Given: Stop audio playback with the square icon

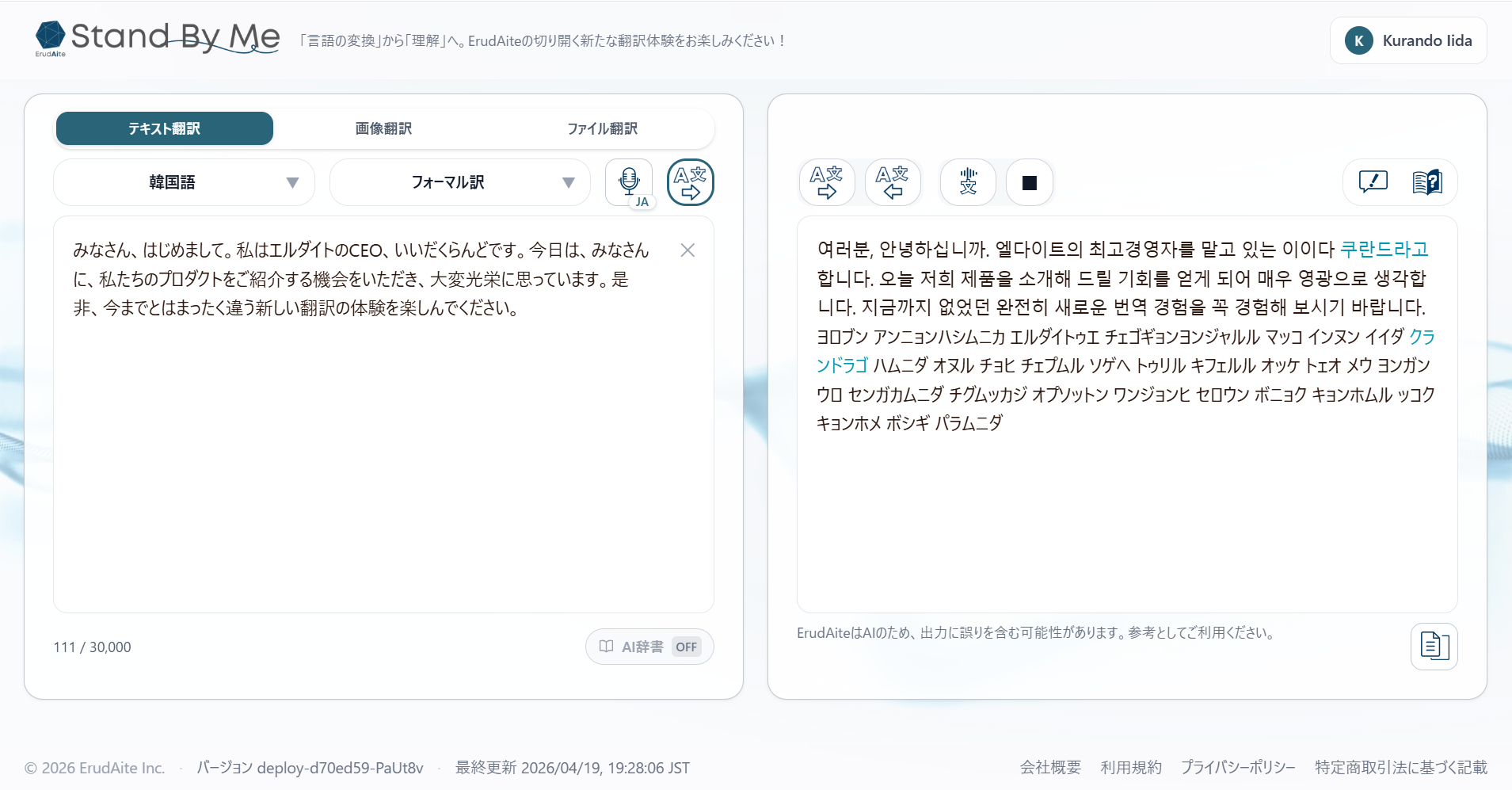Looking at the screenshot, I should point(1028,181).
